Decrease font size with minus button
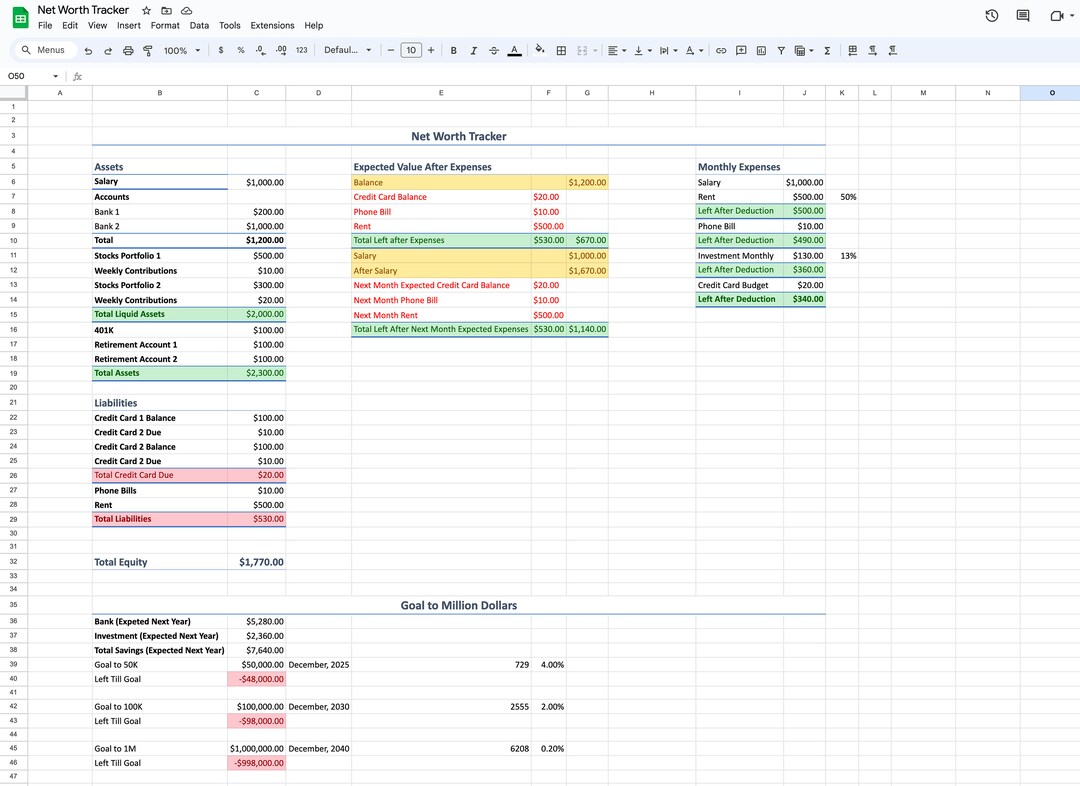The width and height of the screenshot is (1080, 786). (x=391, y=50)
